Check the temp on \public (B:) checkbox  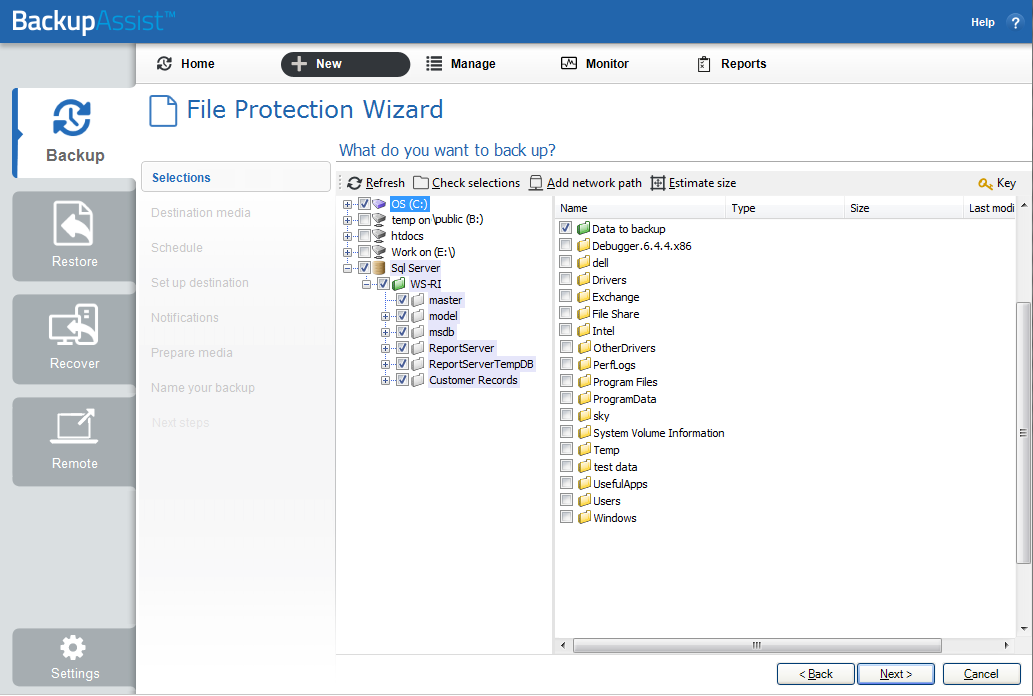click(x=364, y=219)
